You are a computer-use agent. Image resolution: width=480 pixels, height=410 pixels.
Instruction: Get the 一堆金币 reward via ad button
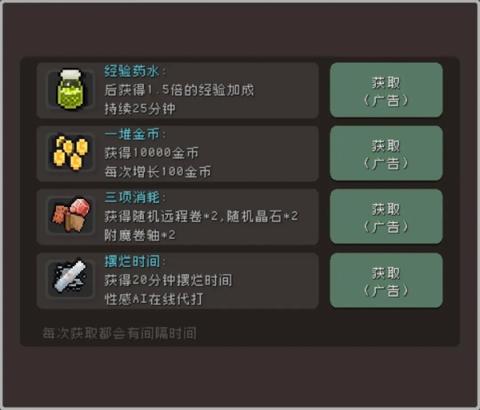coord(386,153)
